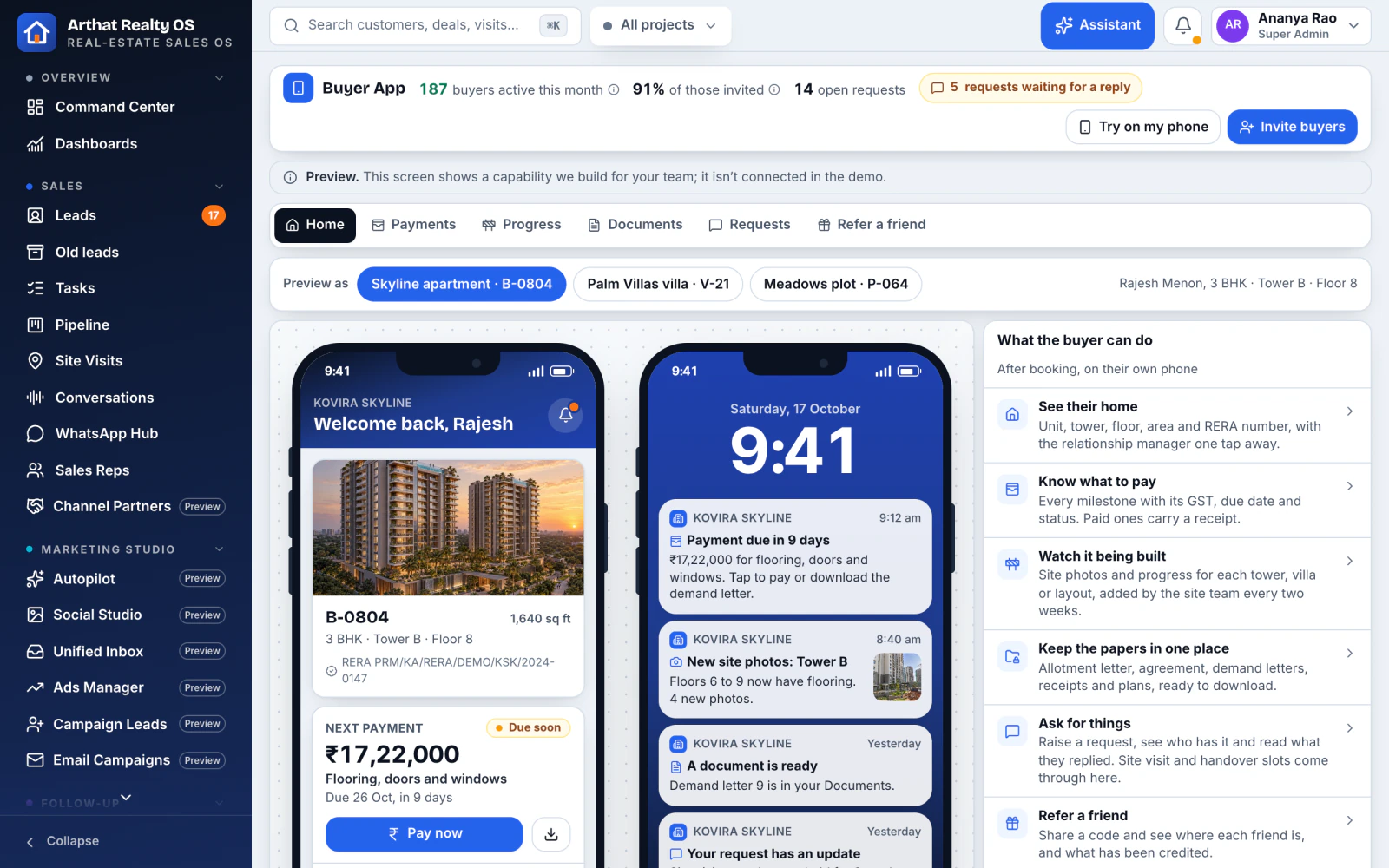
Task: Open Dashboards from sidebar
Action: tap(126, 144)
